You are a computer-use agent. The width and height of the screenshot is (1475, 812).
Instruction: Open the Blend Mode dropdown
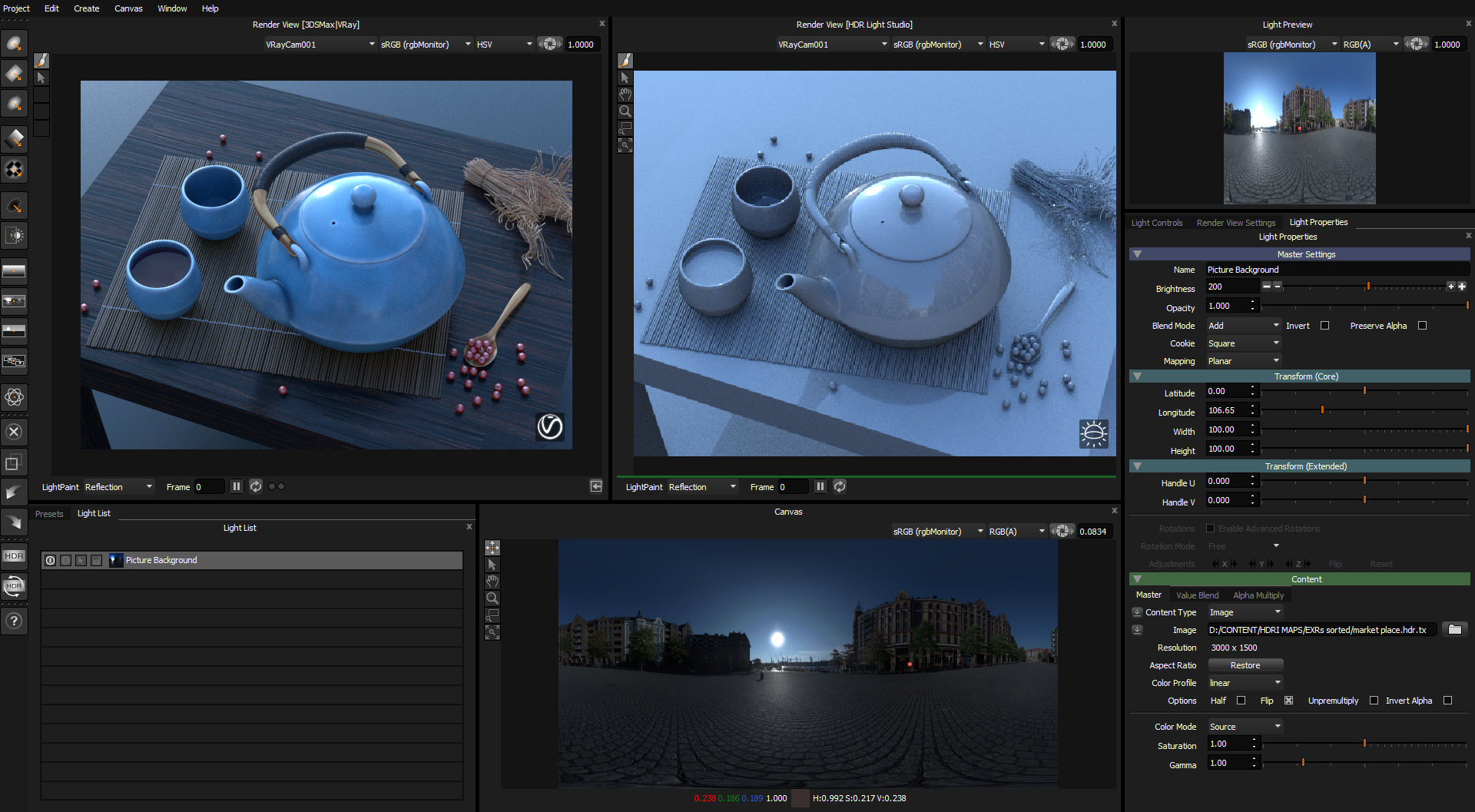[x=1243, y=326]
